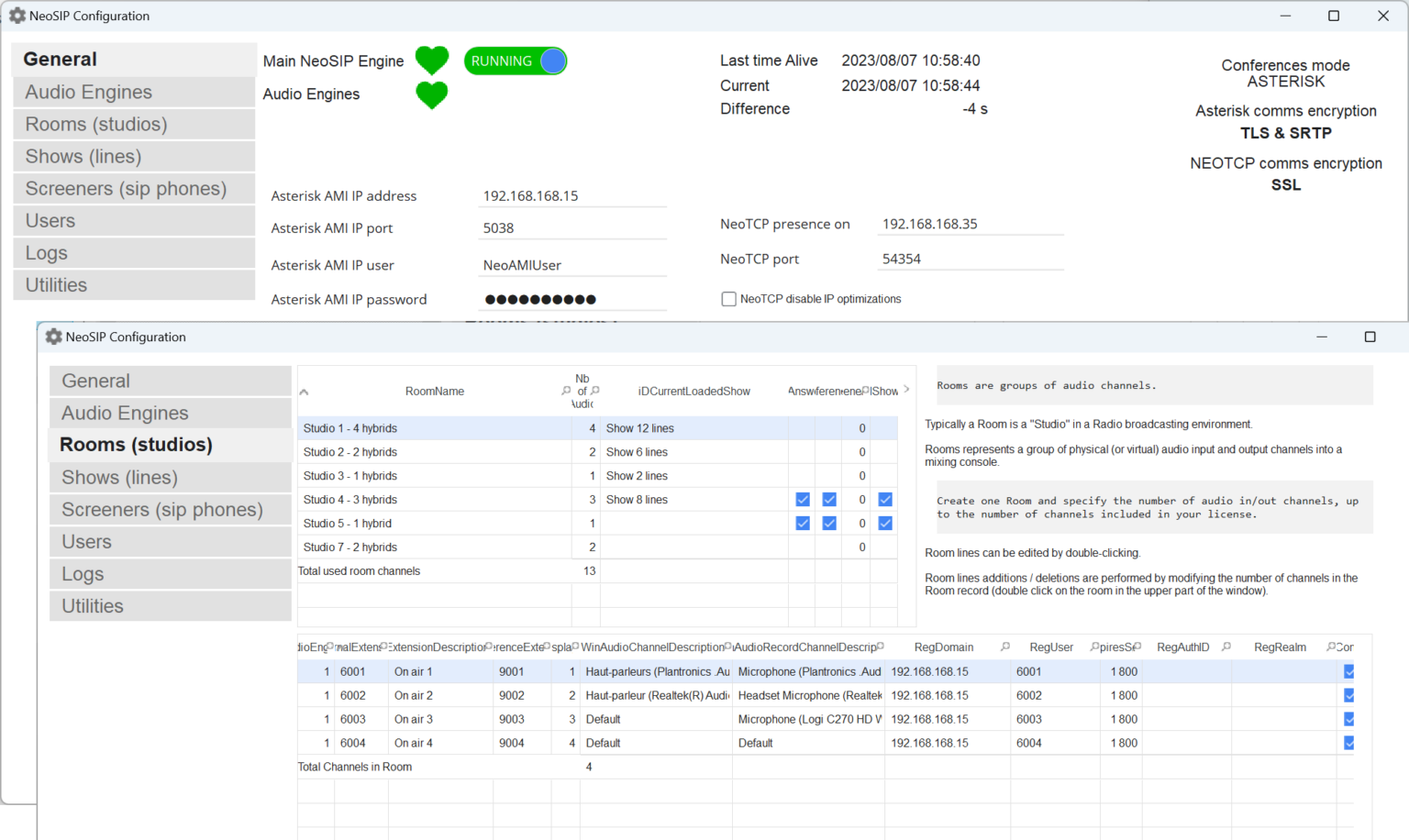Toggle the RUNNING switch for Main NeoSIP Engine
The image size is (1409, 840).
(515, 61)
